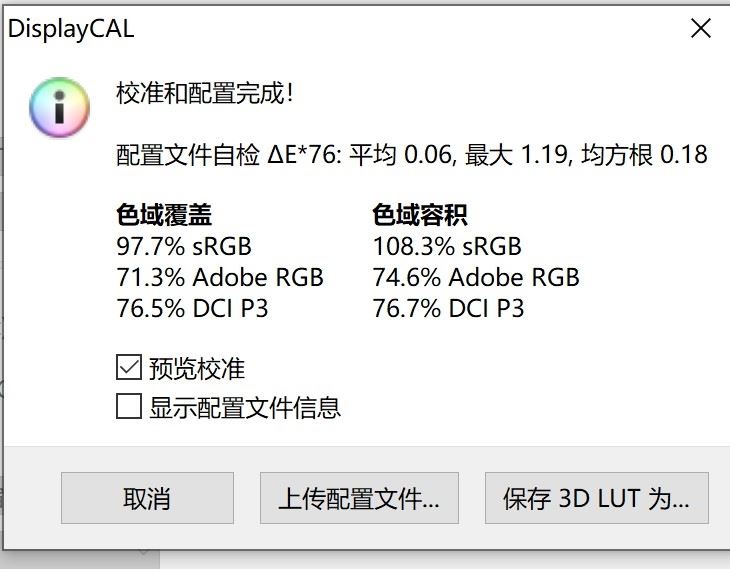Open 上传配置文件... upload button
The image size is (730, 569).
point(359,498)
